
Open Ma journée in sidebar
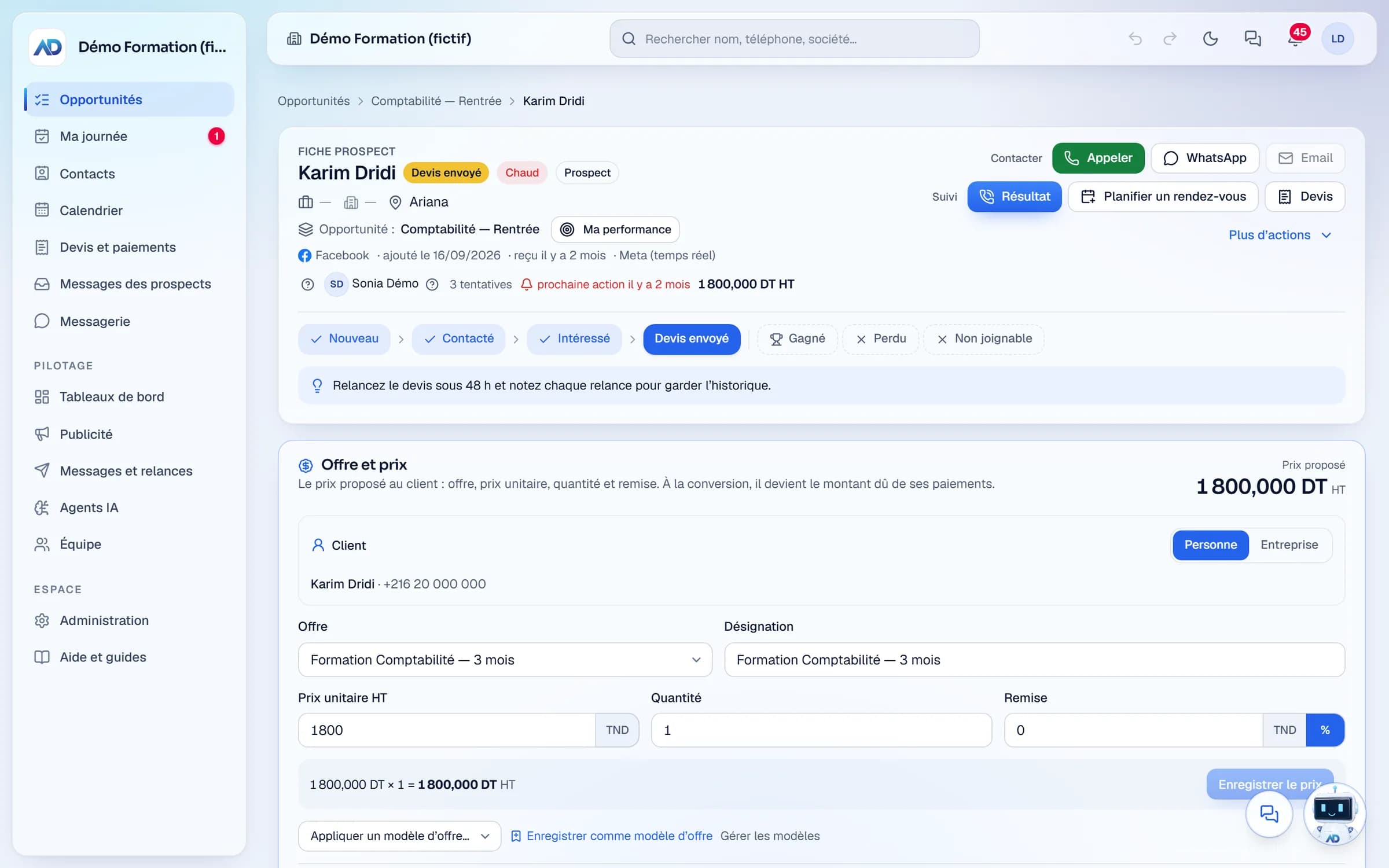click(129, 137)
